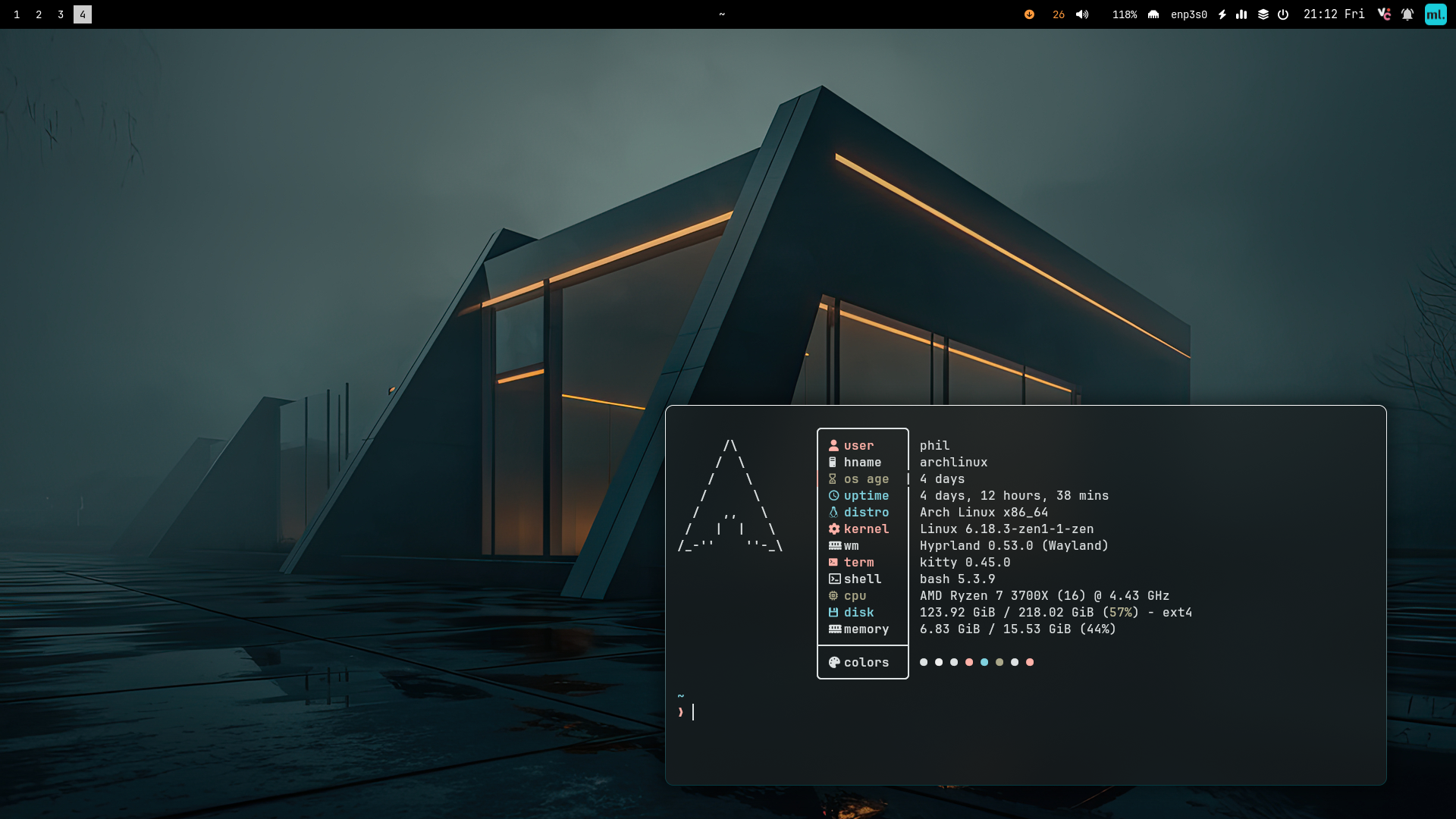Screen dimensions: 1456x819
Task: Click the 21:12 Fri clock
Action: pyautogui.click(x=1333, y=14)
